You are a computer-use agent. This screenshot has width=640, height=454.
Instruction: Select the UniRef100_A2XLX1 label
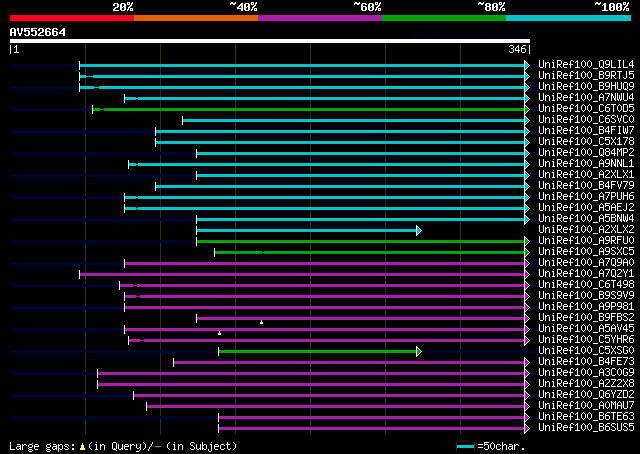tap(586, 175)
